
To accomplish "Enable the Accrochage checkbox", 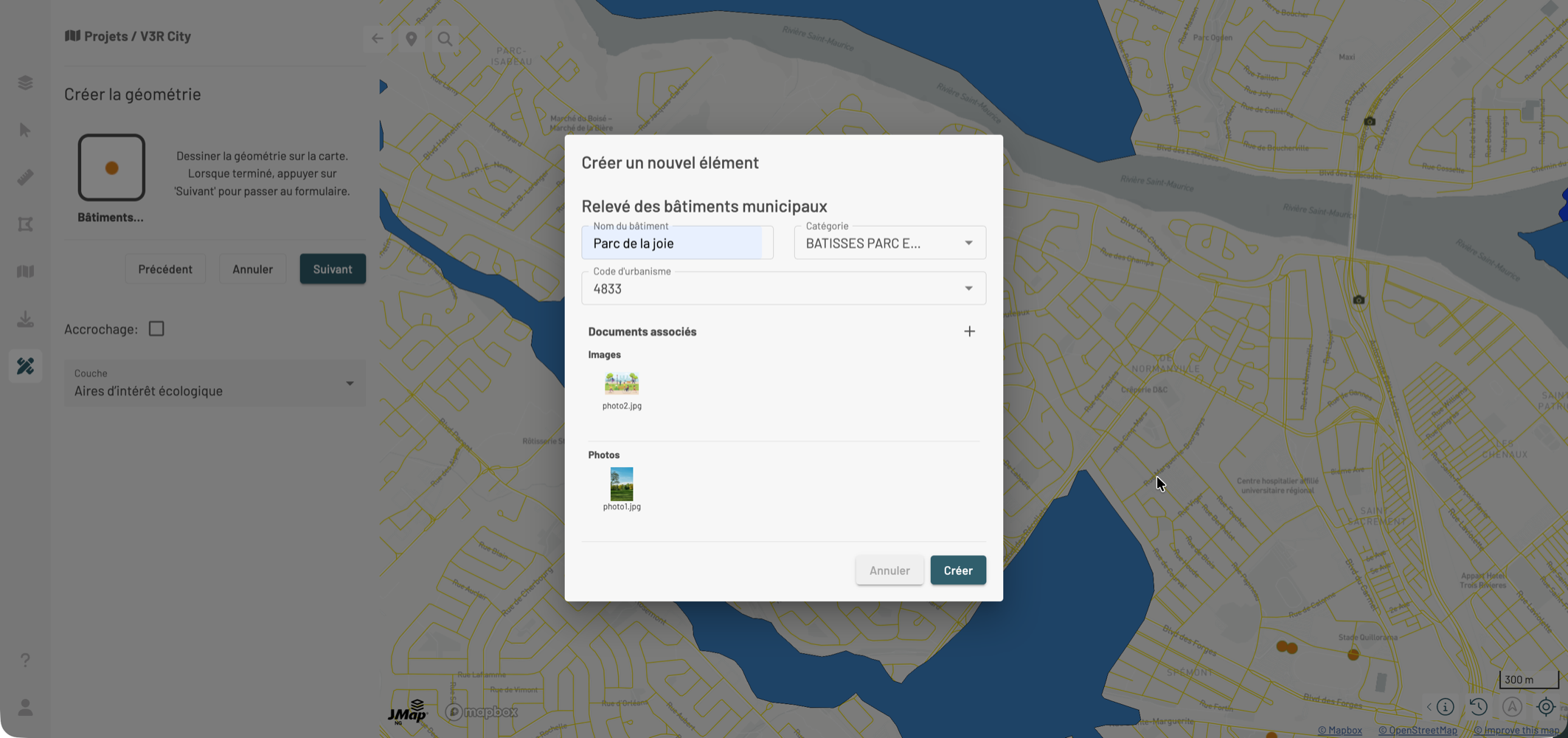I will (x=156, y=329).
